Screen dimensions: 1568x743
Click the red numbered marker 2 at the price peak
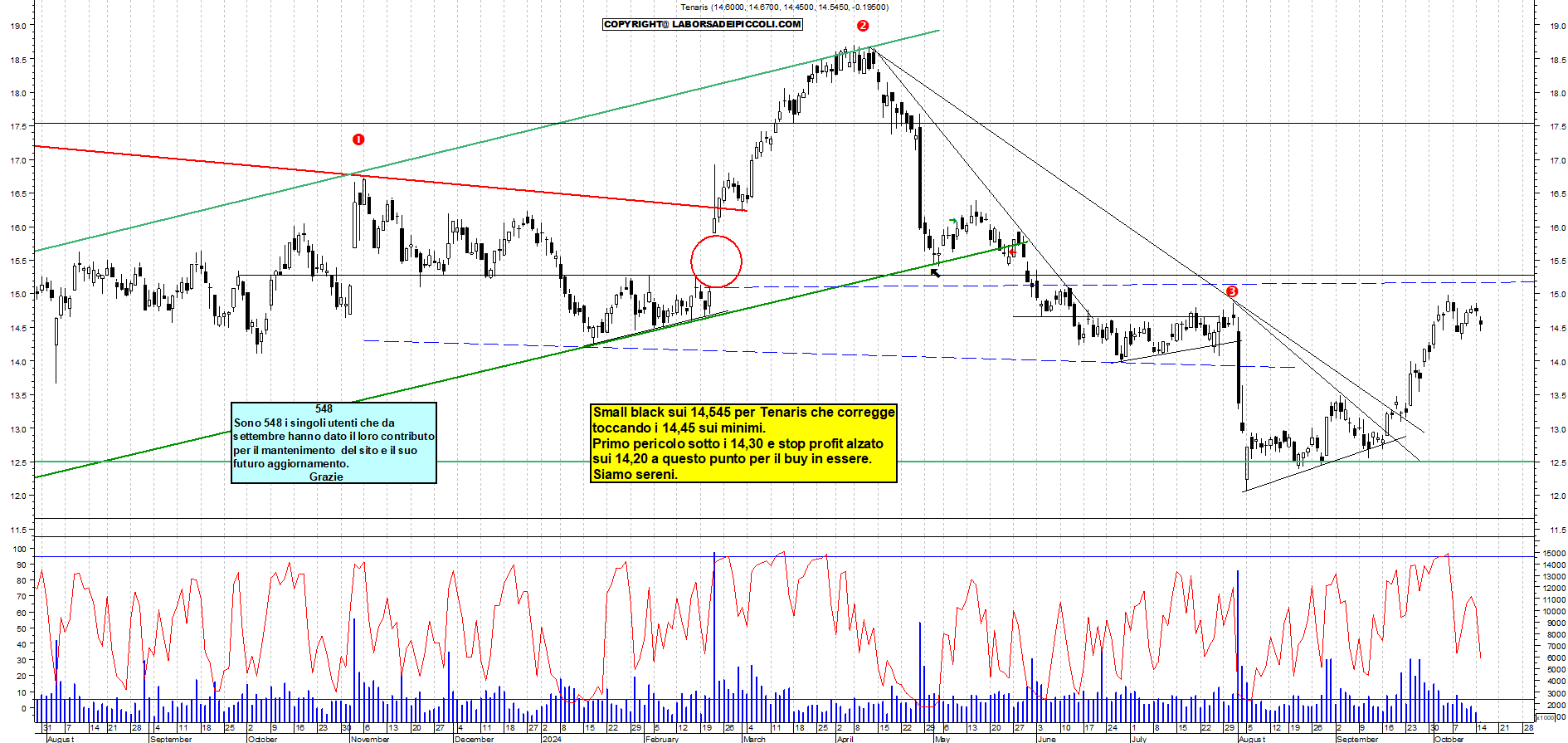[x=863, y=26]
